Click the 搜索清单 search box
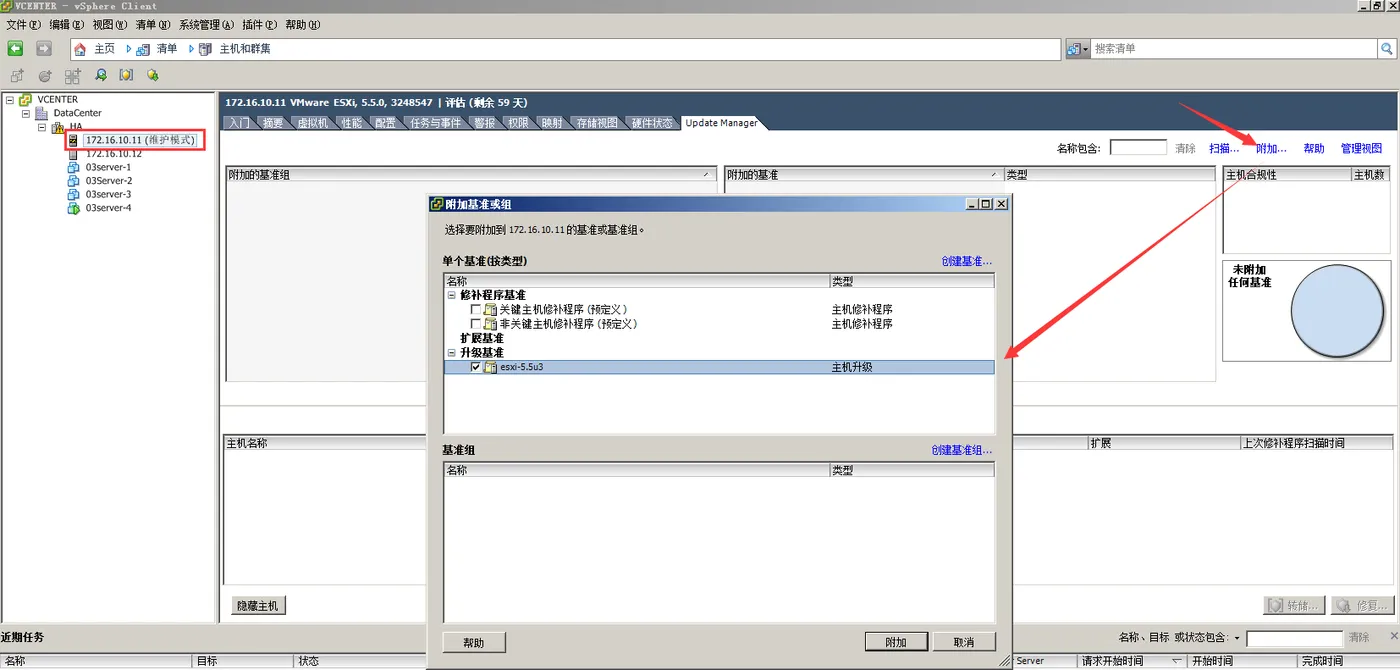This screenshot has width=1400, height=670. coord(1235,49)
